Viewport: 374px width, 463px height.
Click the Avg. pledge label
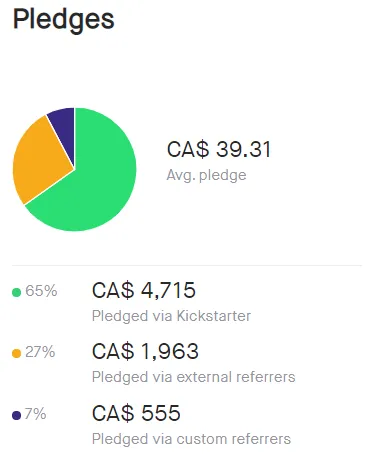pyautogui.click(x=206, y=175)
